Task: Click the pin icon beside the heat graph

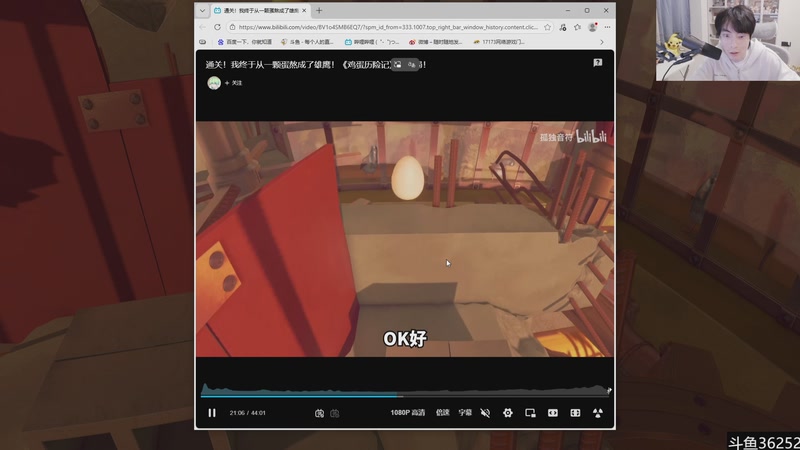Action: [x=609, y=390]
